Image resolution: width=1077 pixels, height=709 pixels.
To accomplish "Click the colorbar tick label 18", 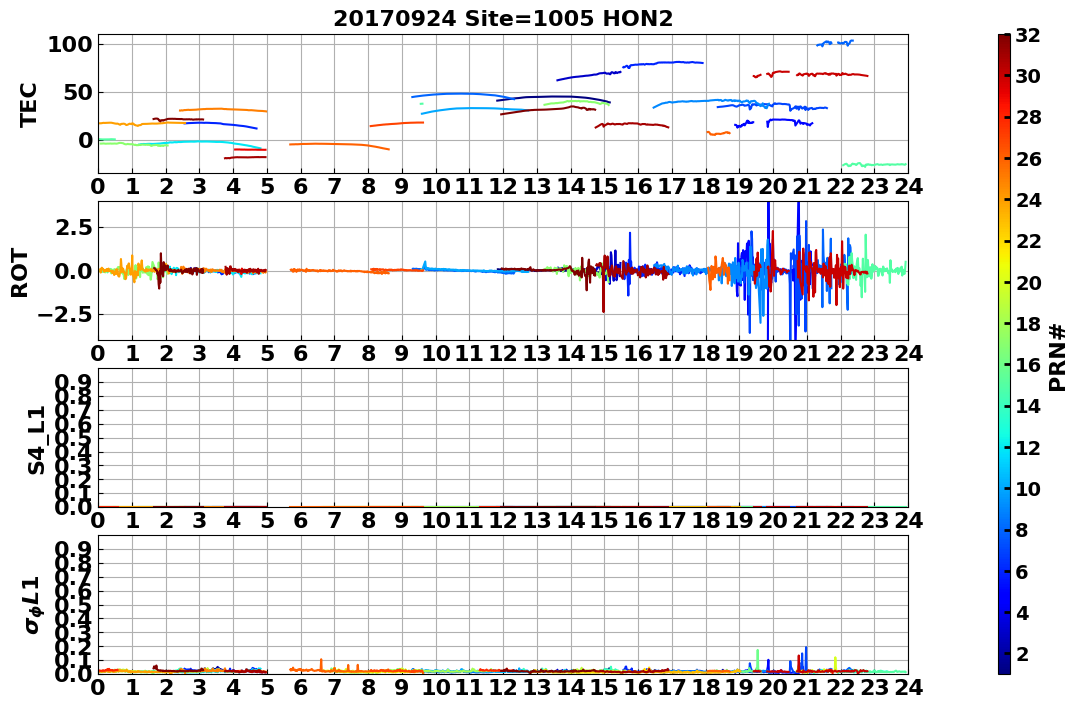I will 1028,324.
